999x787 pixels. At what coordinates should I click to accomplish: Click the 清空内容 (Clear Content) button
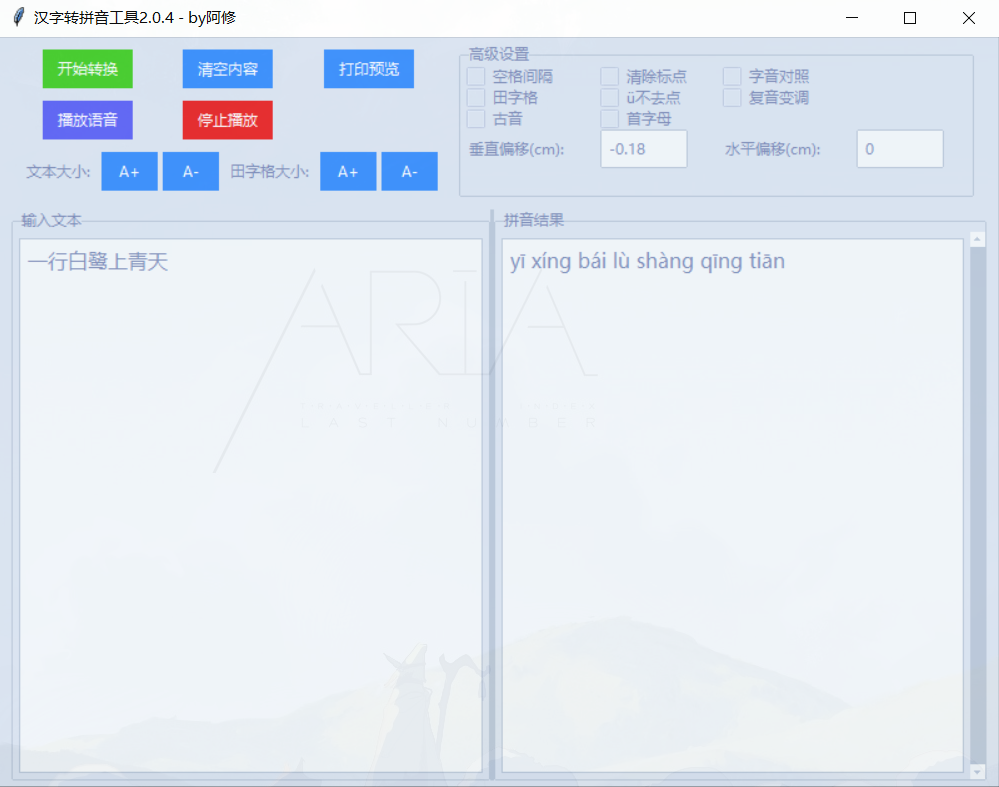pyautogui.click(x=227, y=68)
